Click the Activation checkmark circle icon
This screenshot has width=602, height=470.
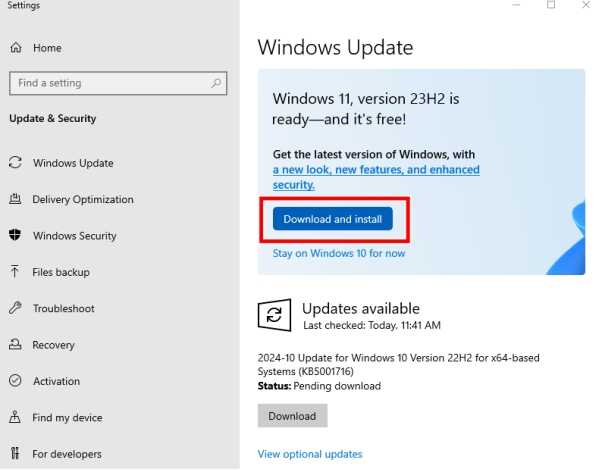point(15,381)
